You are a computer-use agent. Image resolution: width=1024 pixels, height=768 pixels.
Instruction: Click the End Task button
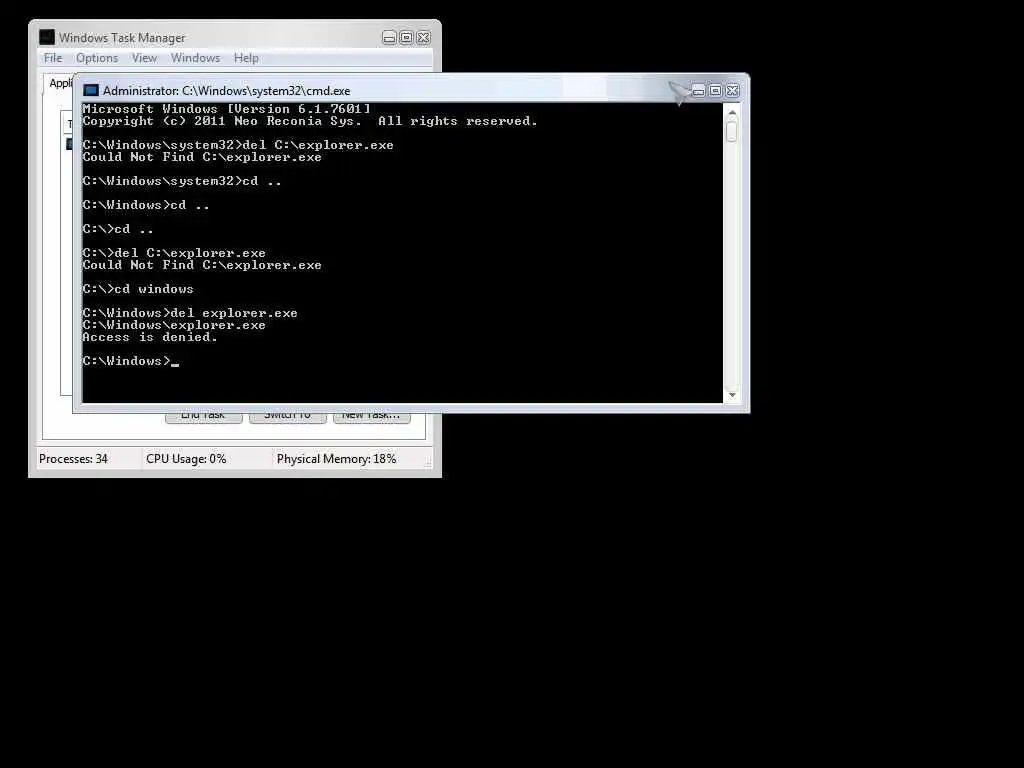coord(203,417)
